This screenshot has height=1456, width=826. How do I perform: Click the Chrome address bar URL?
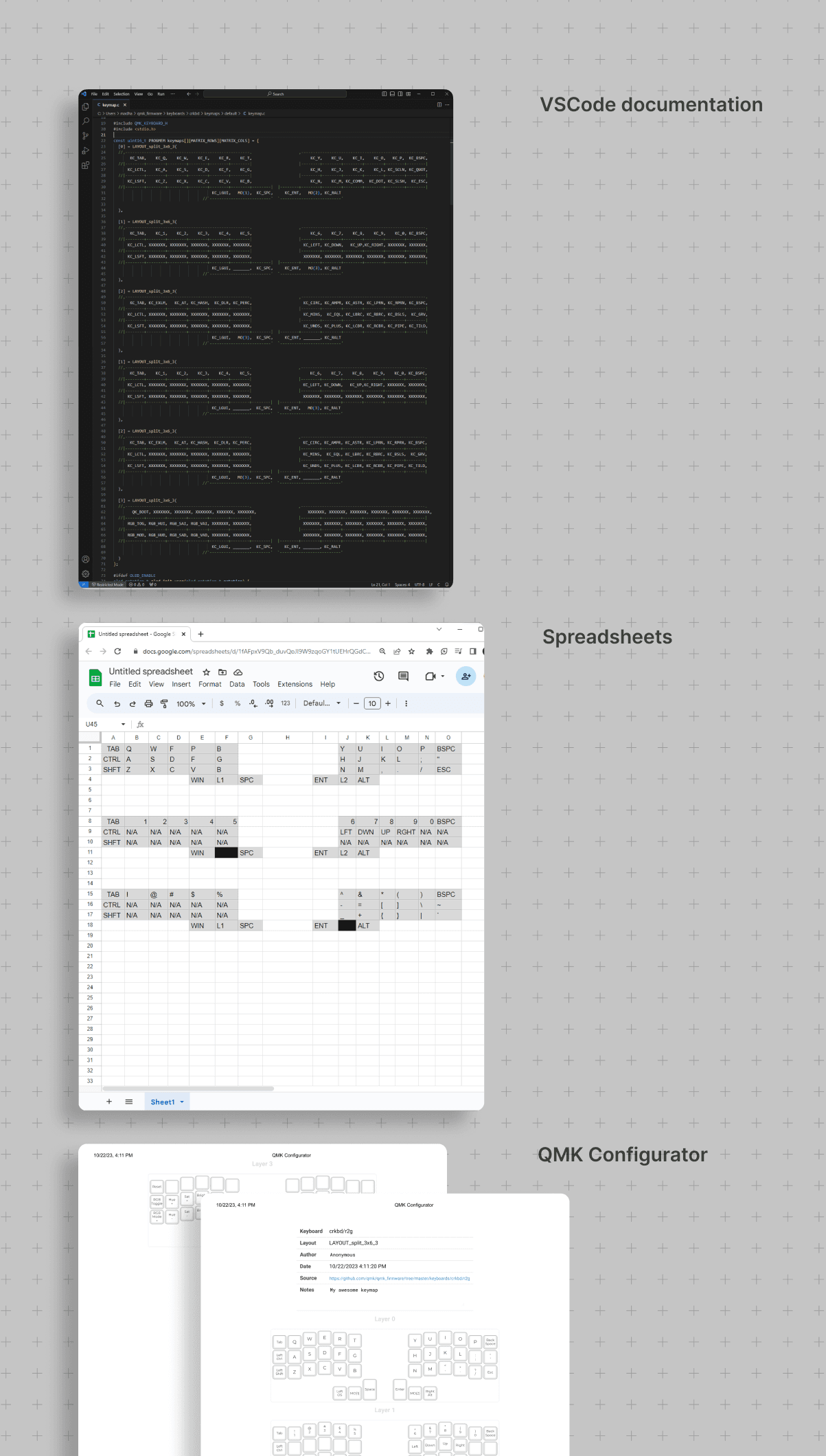click(x=256, y=651)
